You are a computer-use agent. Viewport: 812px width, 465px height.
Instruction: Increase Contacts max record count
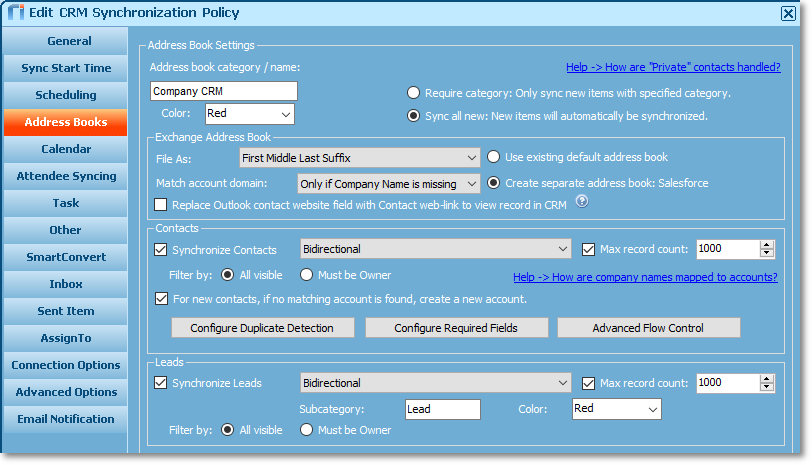pyautogui.click(x=766, y=244)
